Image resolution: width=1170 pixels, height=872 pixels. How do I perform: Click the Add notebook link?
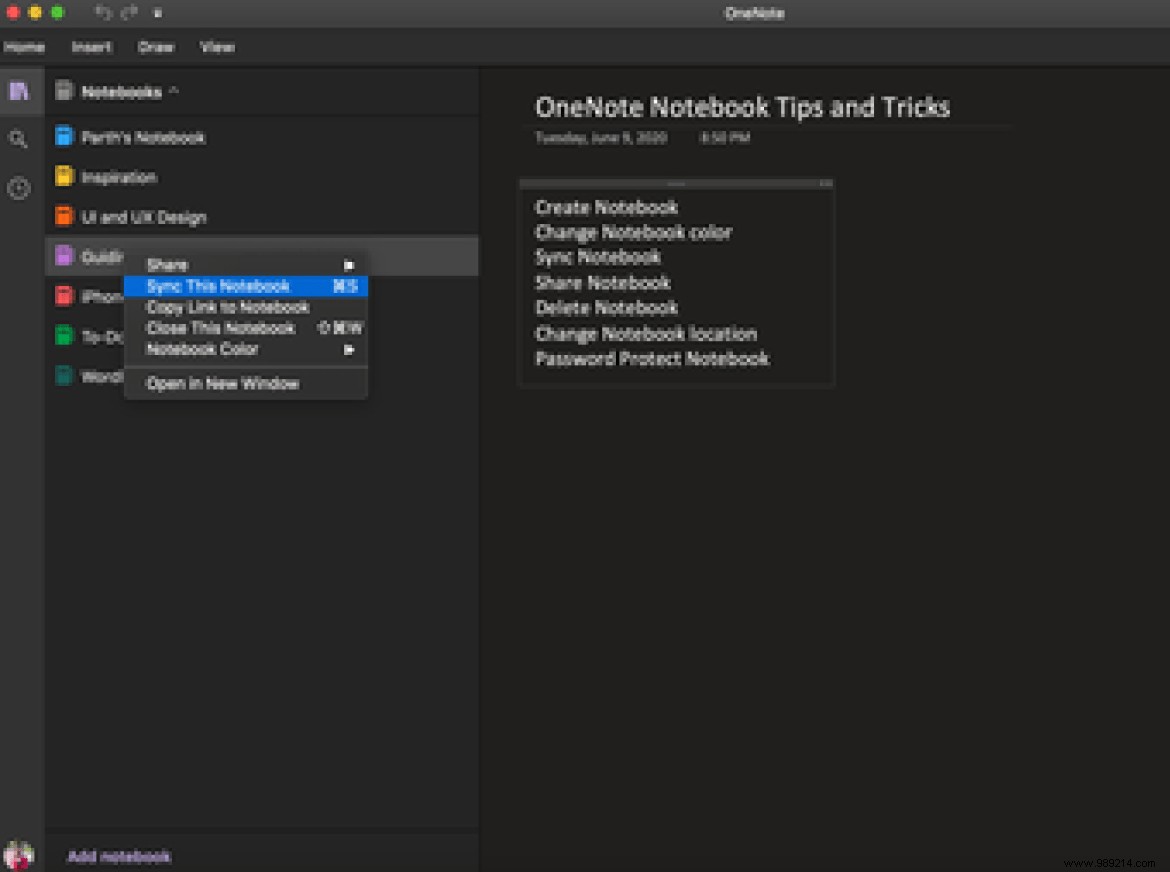118,856
